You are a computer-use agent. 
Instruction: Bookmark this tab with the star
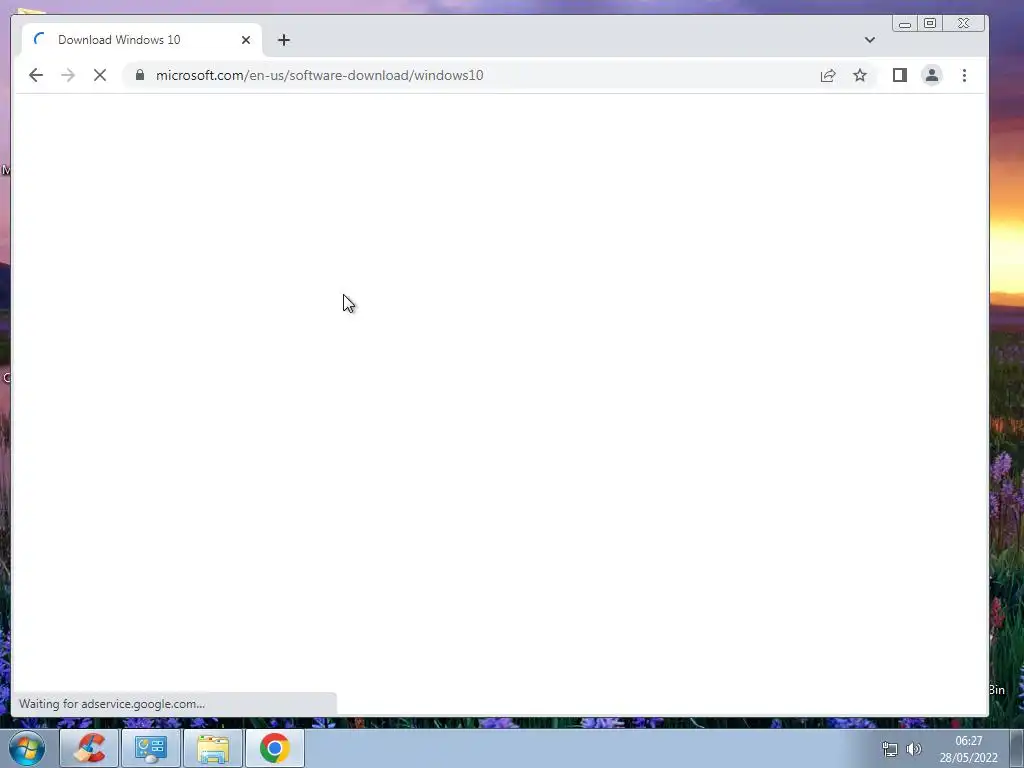(860, 75)
